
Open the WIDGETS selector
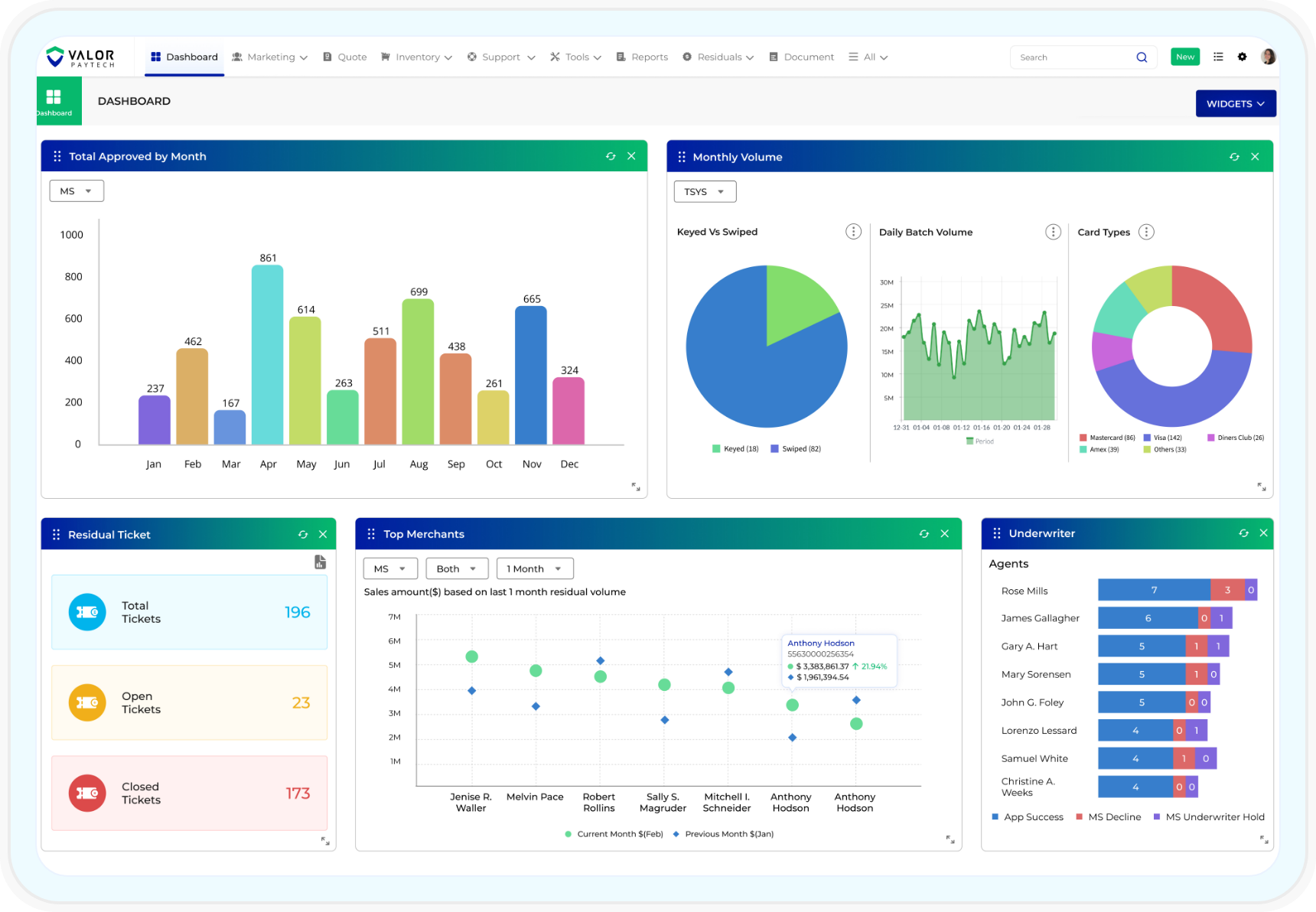(1235, 103)
